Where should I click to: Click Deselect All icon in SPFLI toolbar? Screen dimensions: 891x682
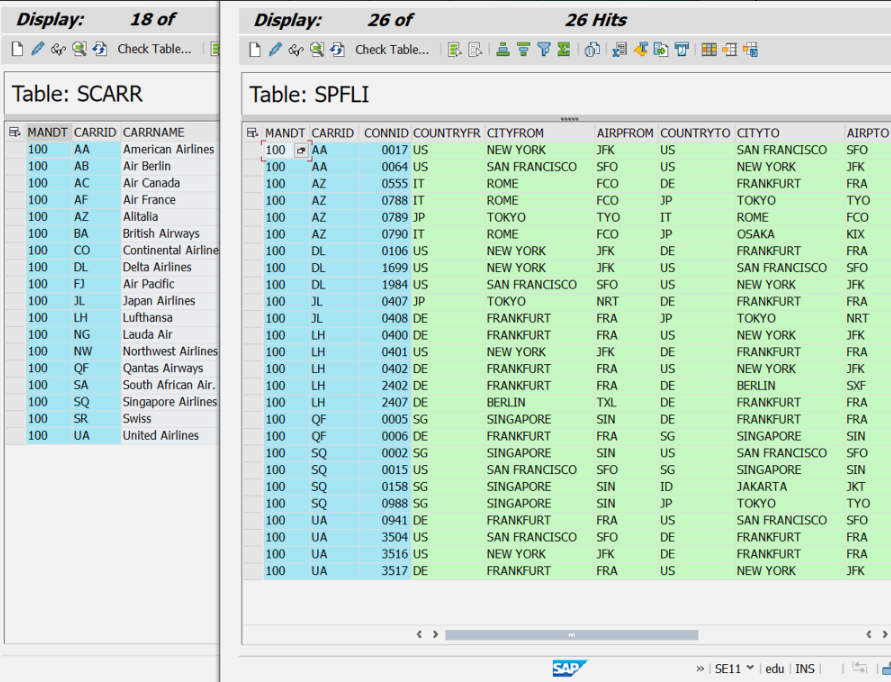(x=475, y=50)
